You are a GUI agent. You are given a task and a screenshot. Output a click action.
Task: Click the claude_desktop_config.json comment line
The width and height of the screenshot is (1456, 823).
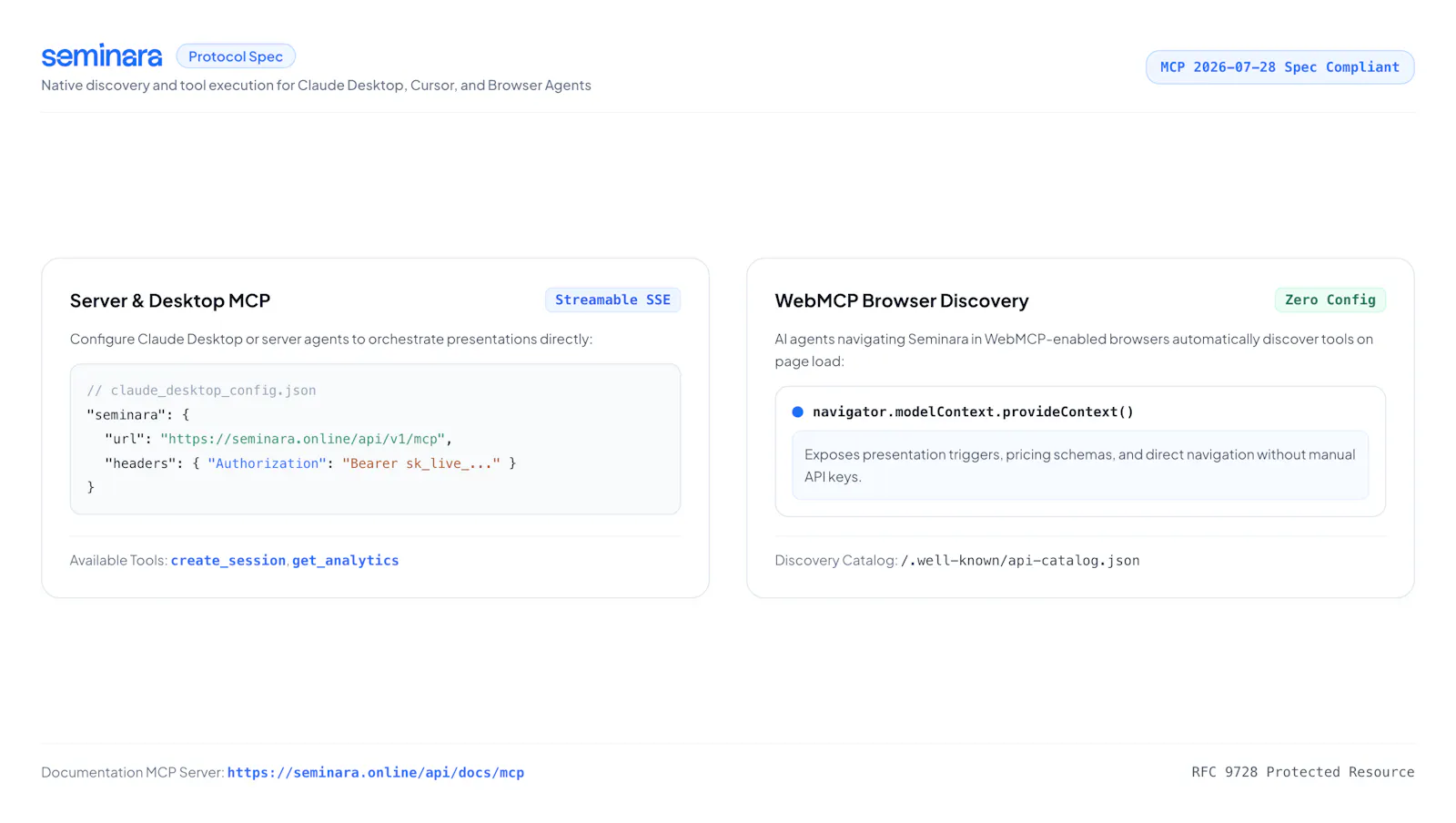(202, 390)
